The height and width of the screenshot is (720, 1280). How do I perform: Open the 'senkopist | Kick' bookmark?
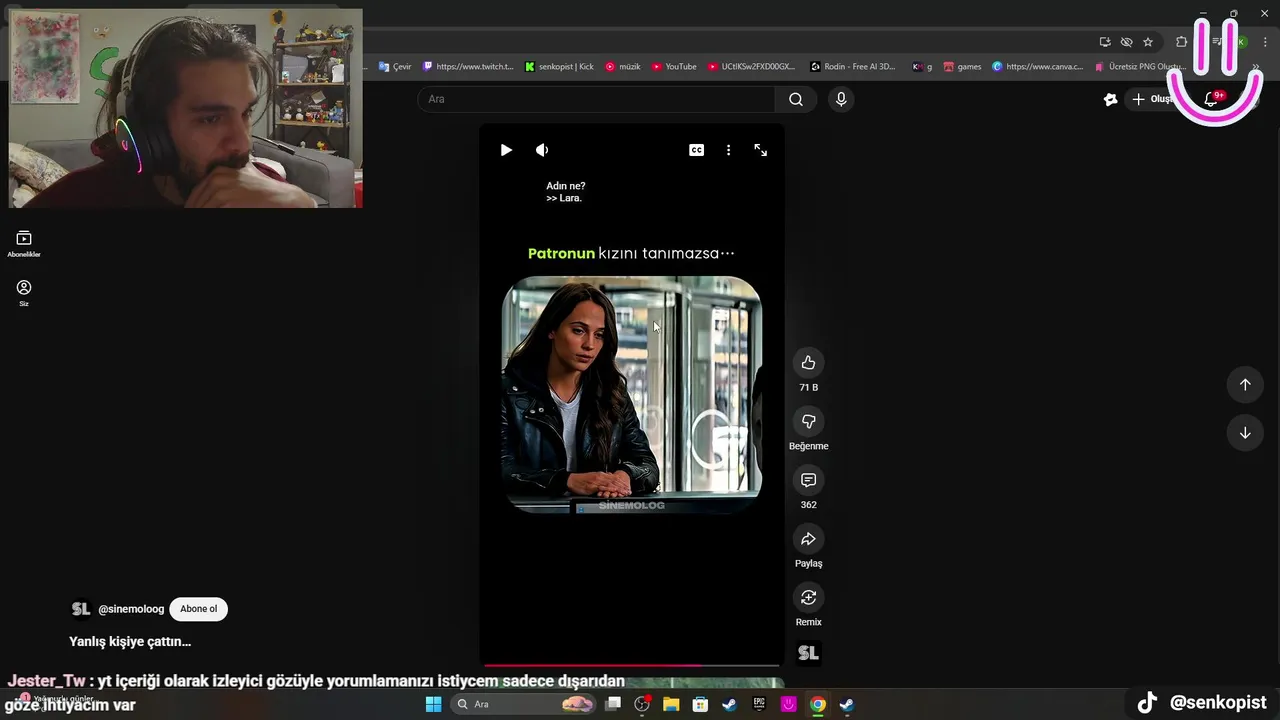pyautogui.click(x=559, y=67)
